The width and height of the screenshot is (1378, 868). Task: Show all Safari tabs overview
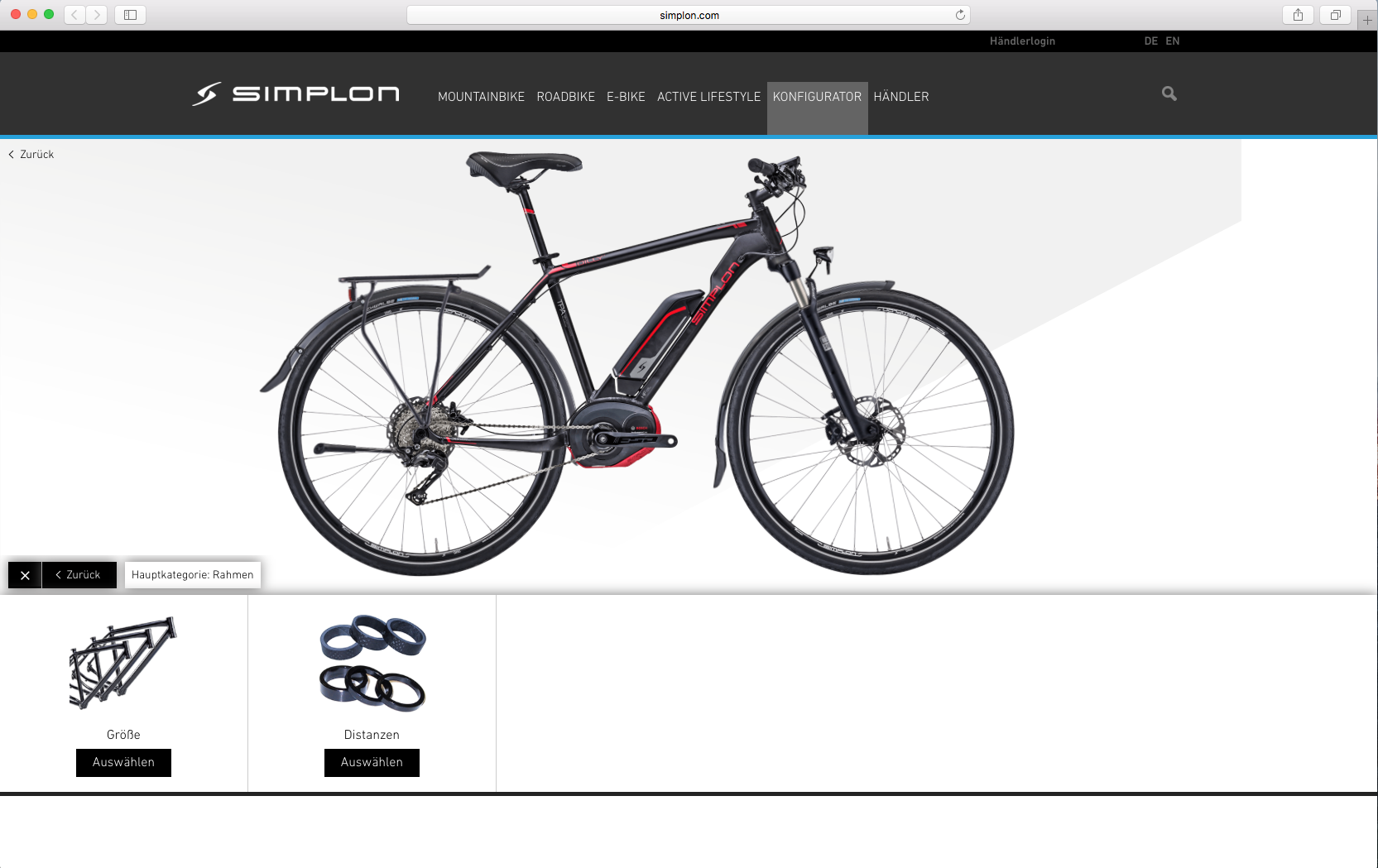point(1335,15)
